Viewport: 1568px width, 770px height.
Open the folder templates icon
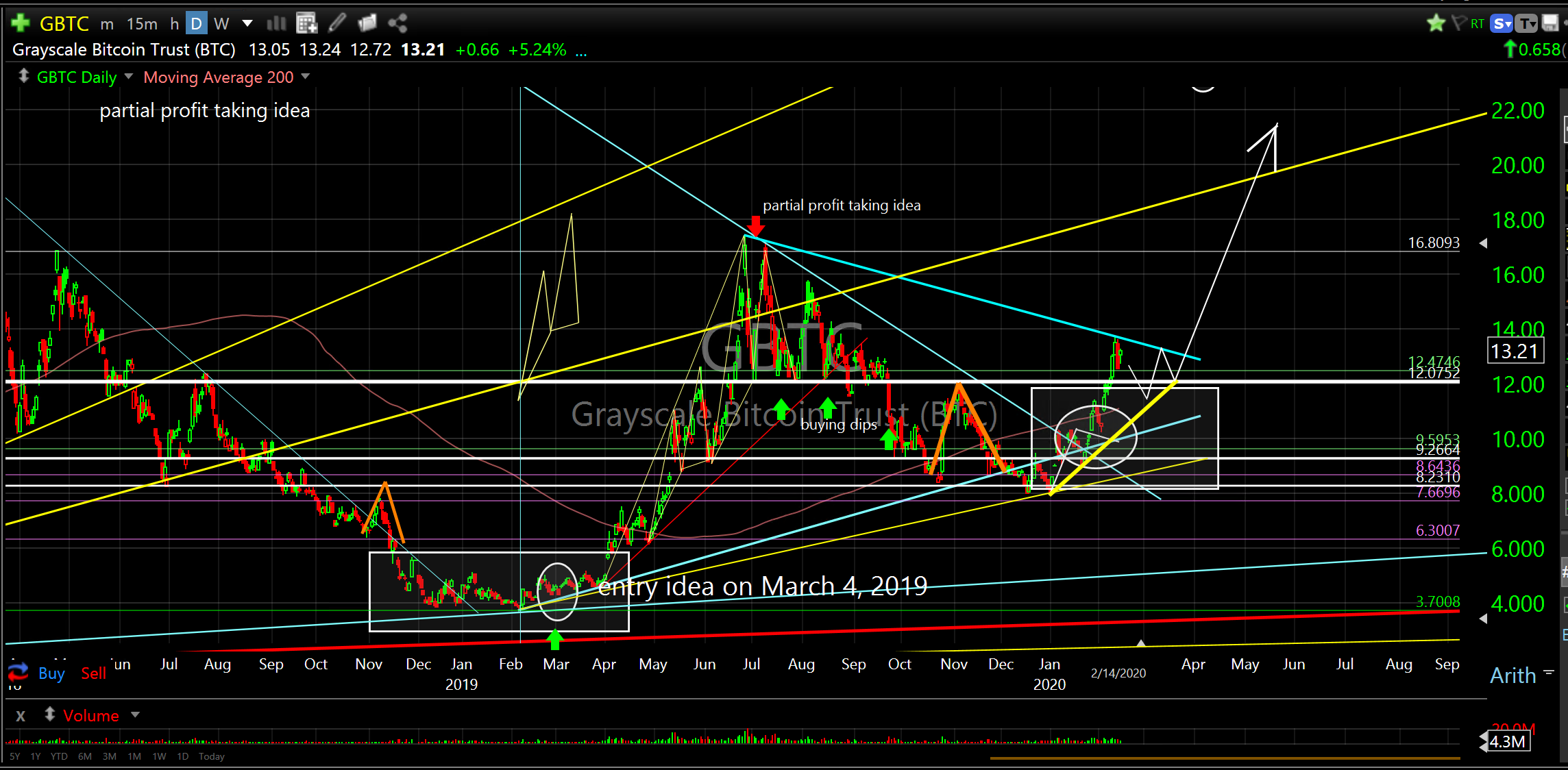point(367,23)
